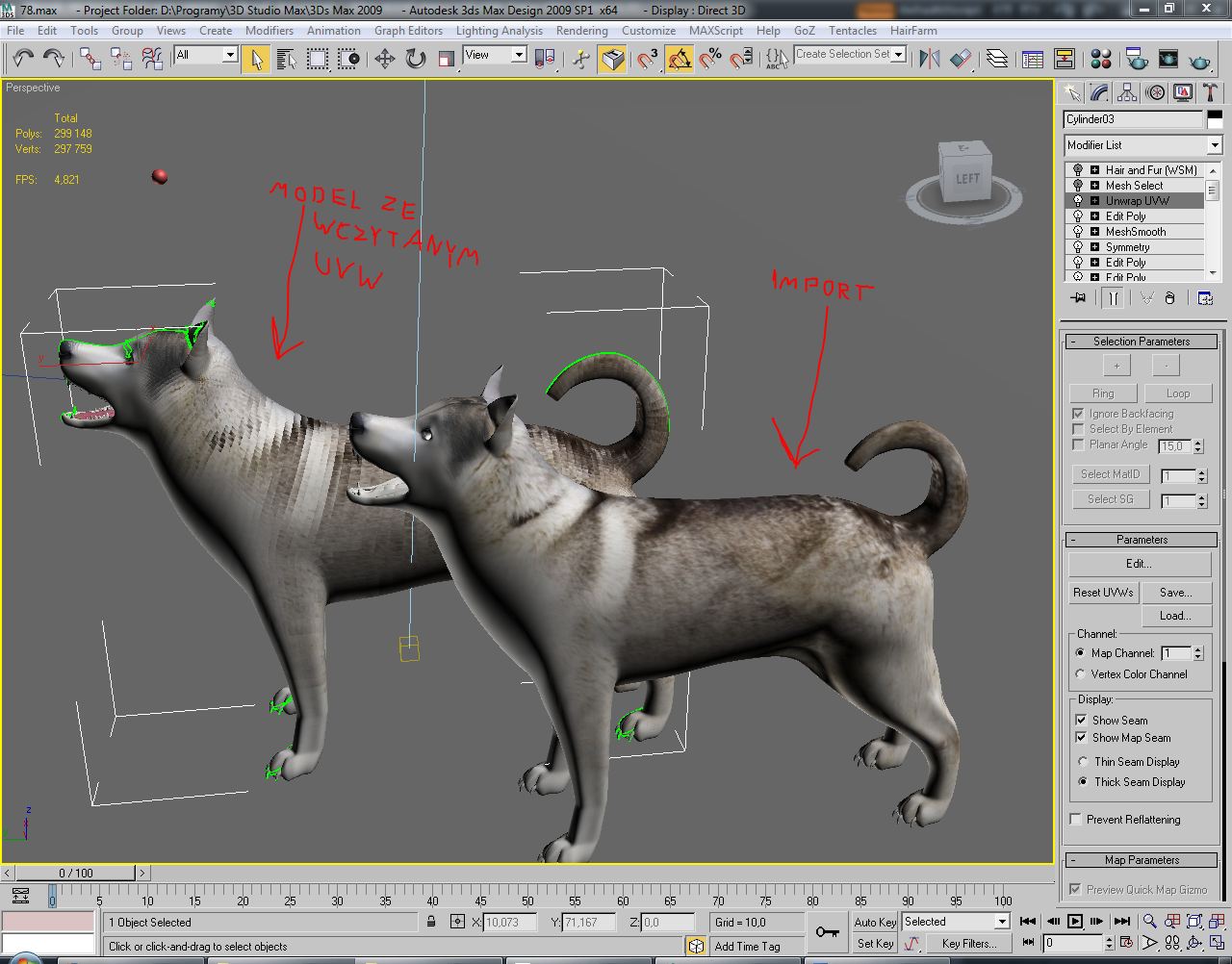Uncheck the Show Map Seam checkbox
Image resolution: width=1232 pixels, height=964 pixels.
[x=1081, y=738]
